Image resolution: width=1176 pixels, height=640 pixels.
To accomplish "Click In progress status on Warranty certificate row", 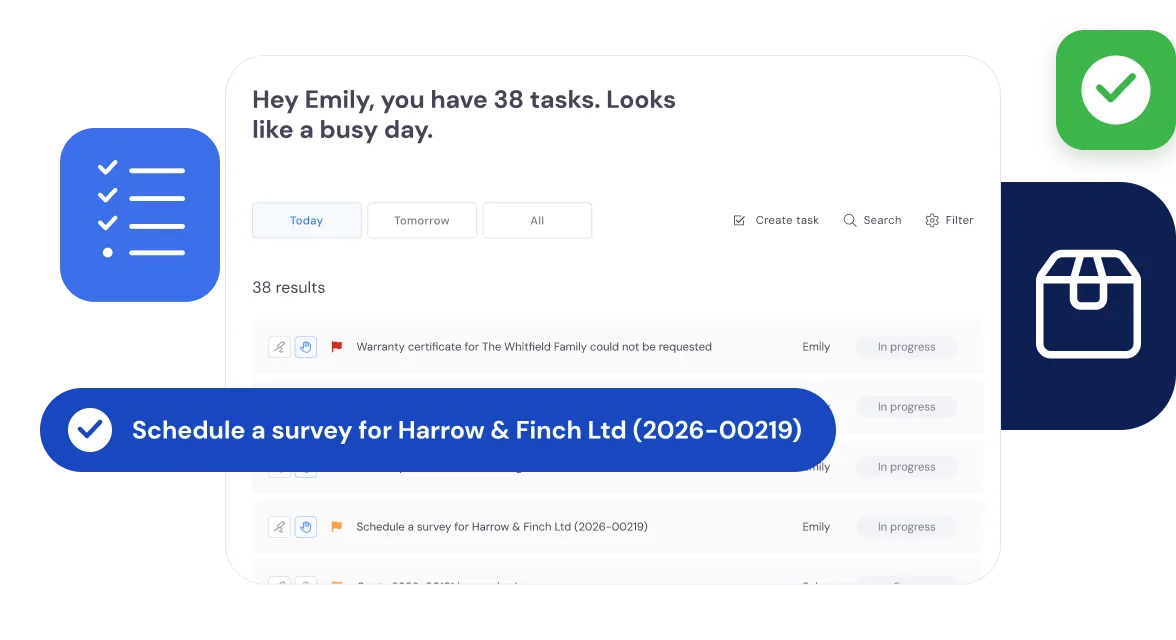I will tap(907, 347).
